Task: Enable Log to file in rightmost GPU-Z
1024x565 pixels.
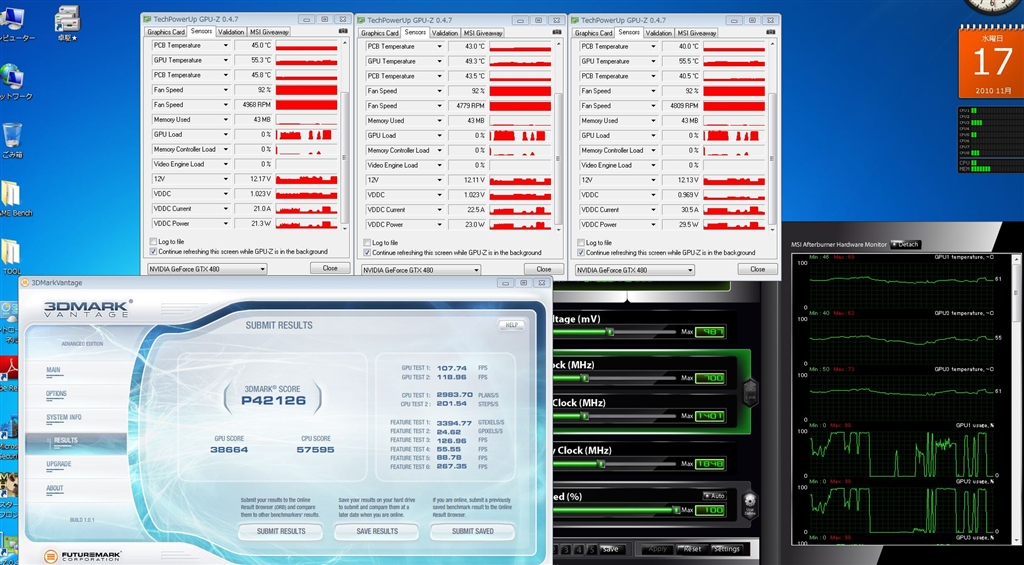Action: coord(581,243)
